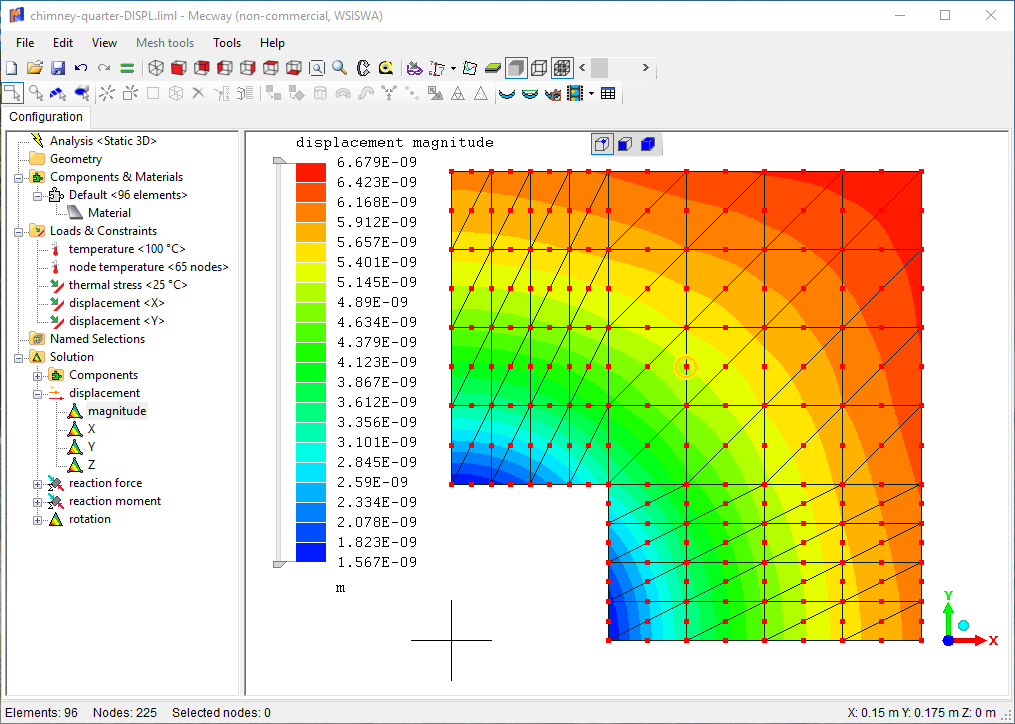Collapse the Components & Materials node

tap(19, 177)
